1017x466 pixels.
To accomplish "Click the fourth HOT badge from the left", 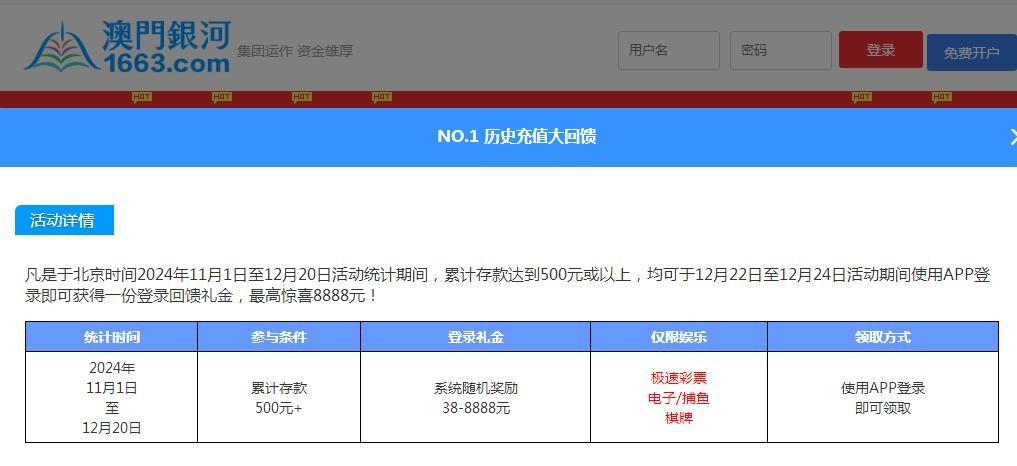I will (381, 97).
